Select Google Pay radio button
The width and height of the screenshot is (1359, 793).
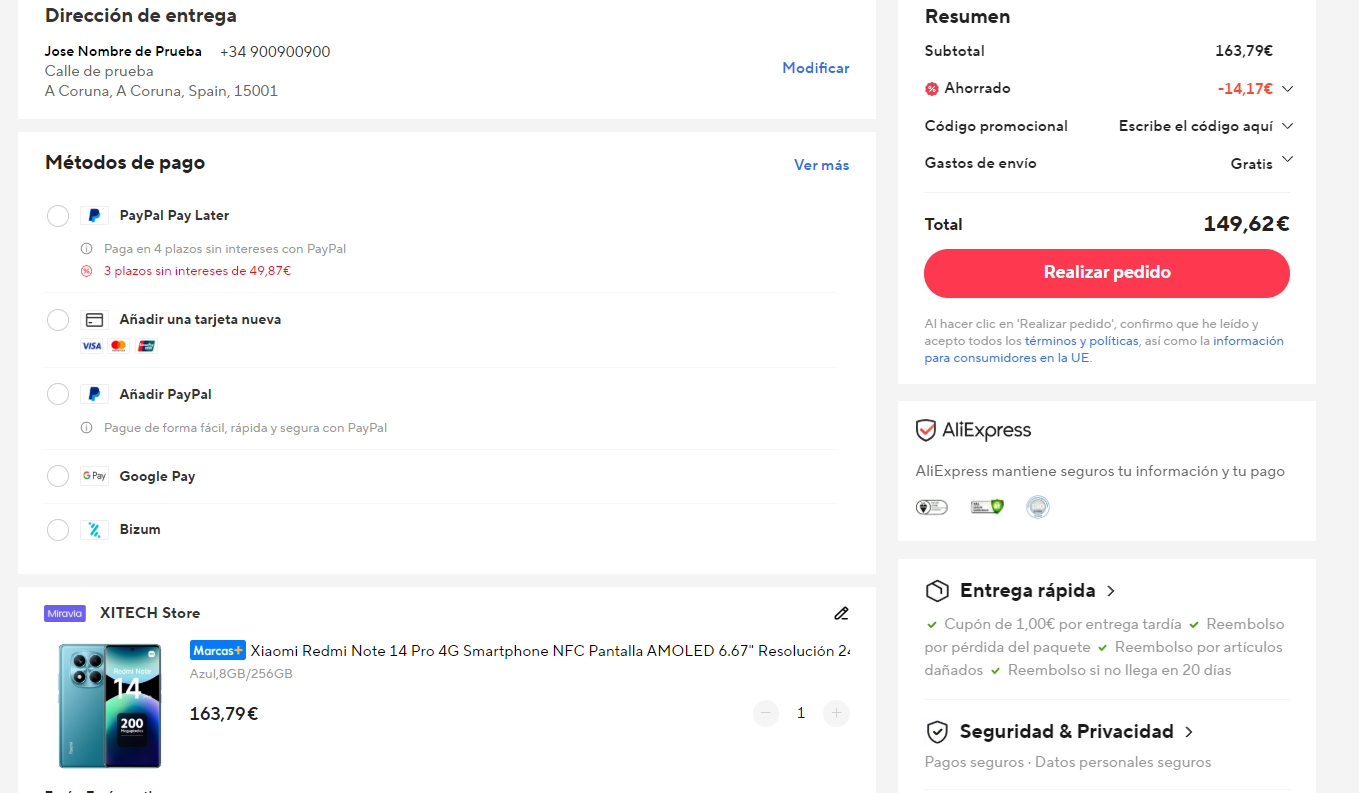[x=58, y=476]
